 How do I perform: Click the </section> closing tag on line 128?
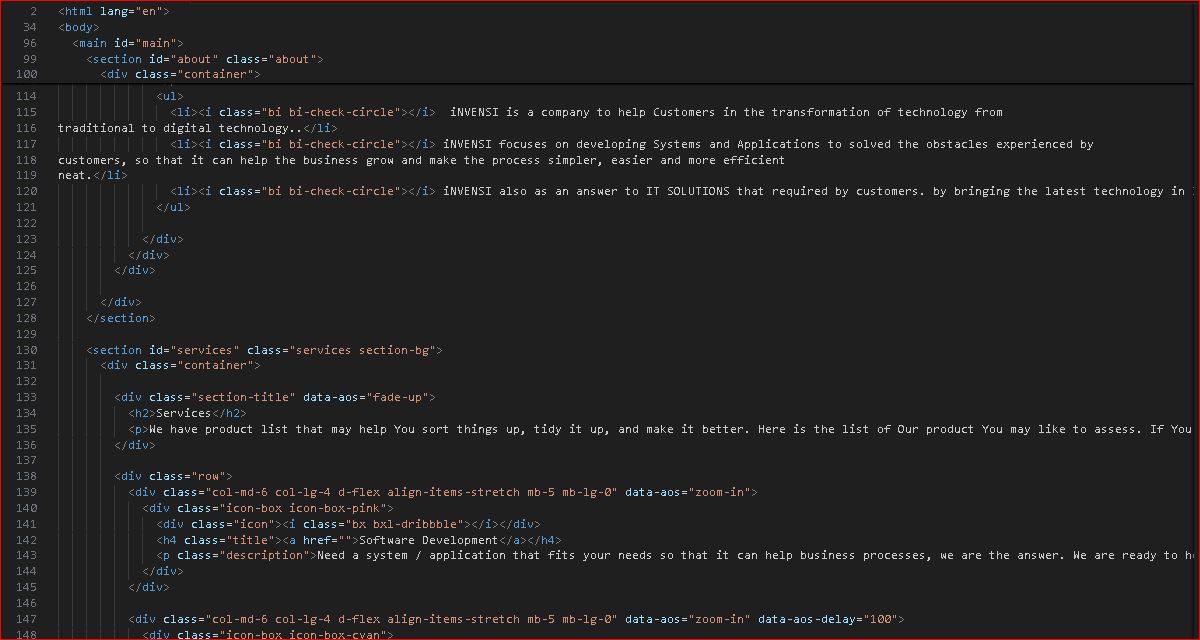click(x=121, y=318)
